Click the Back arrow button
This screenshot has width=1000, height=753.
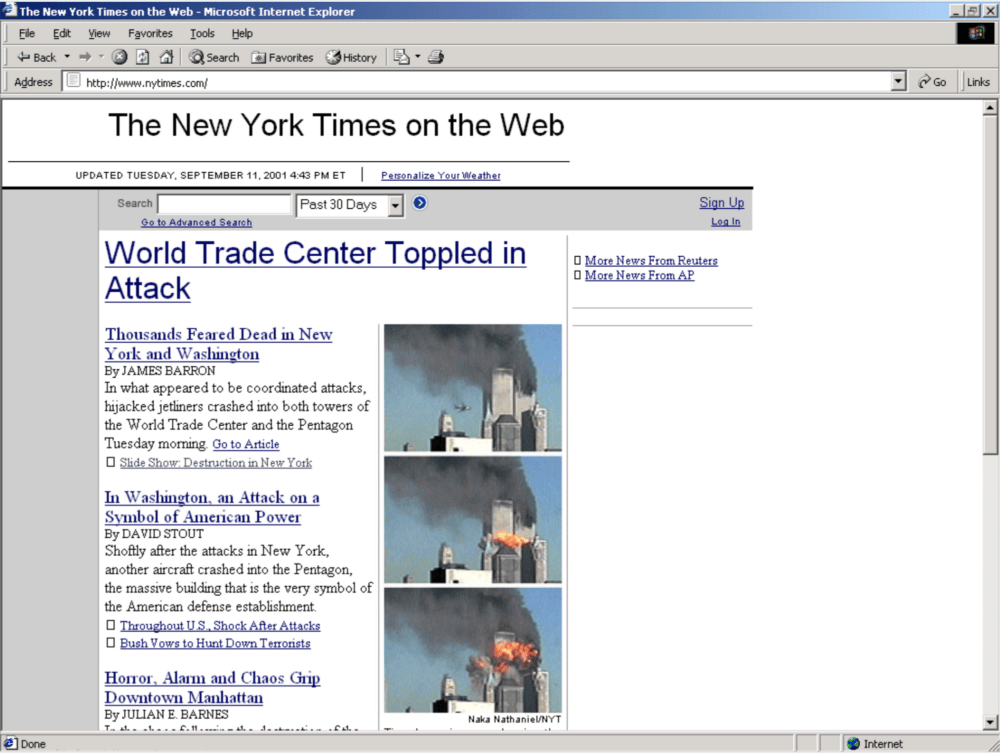point(36,57)
